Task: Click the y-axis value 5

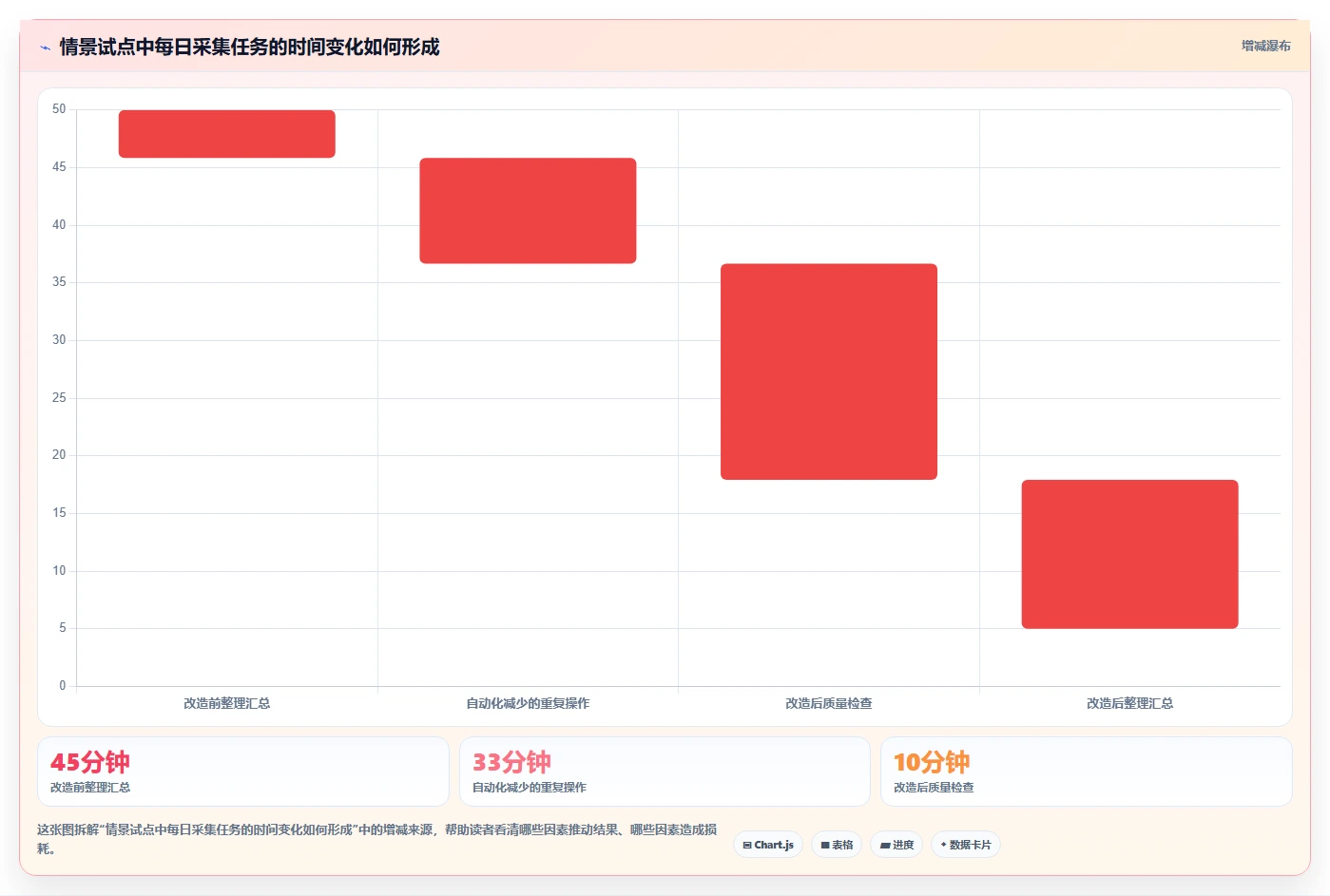Action: [63, 628]
